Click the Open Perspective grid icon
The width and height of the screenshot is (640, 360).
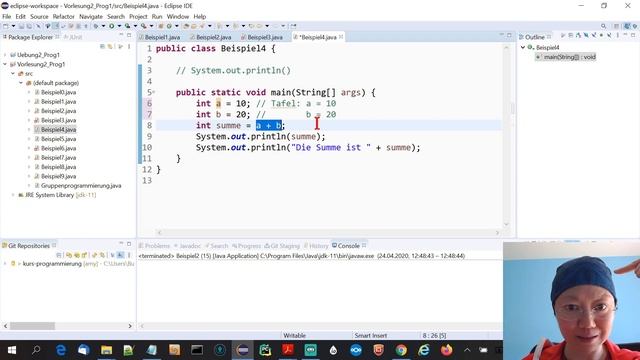tap(616, 26)
